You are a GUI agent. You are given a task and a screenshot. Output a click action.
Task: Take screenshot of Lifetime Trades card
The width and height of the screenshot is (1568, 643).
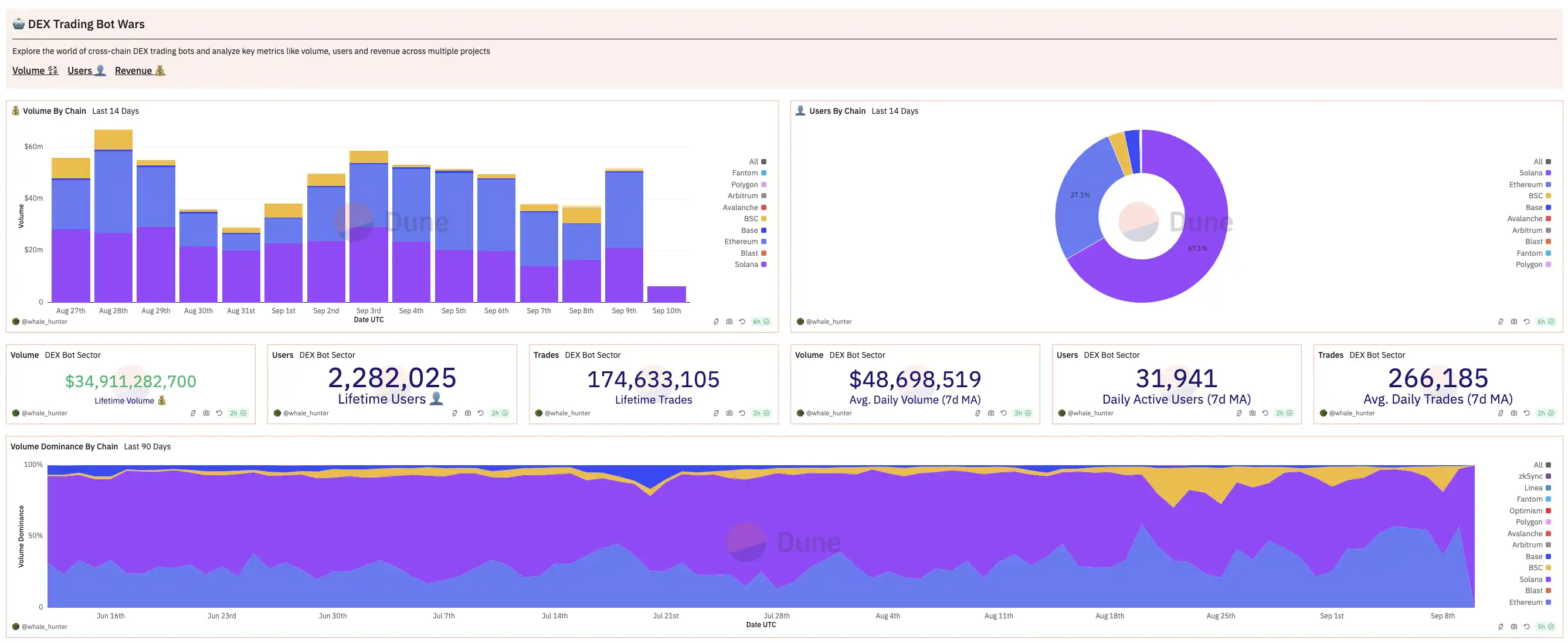coord(729,413)
